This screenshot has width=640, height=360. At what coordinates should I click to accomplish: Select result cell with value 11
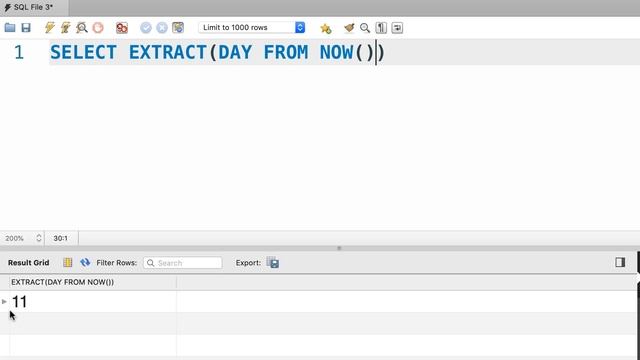tap(93, 302)
